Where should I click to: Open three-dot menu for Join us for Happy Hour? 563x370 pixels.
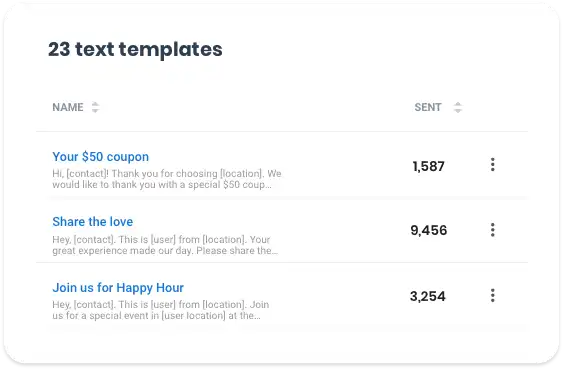pos(493,296)
